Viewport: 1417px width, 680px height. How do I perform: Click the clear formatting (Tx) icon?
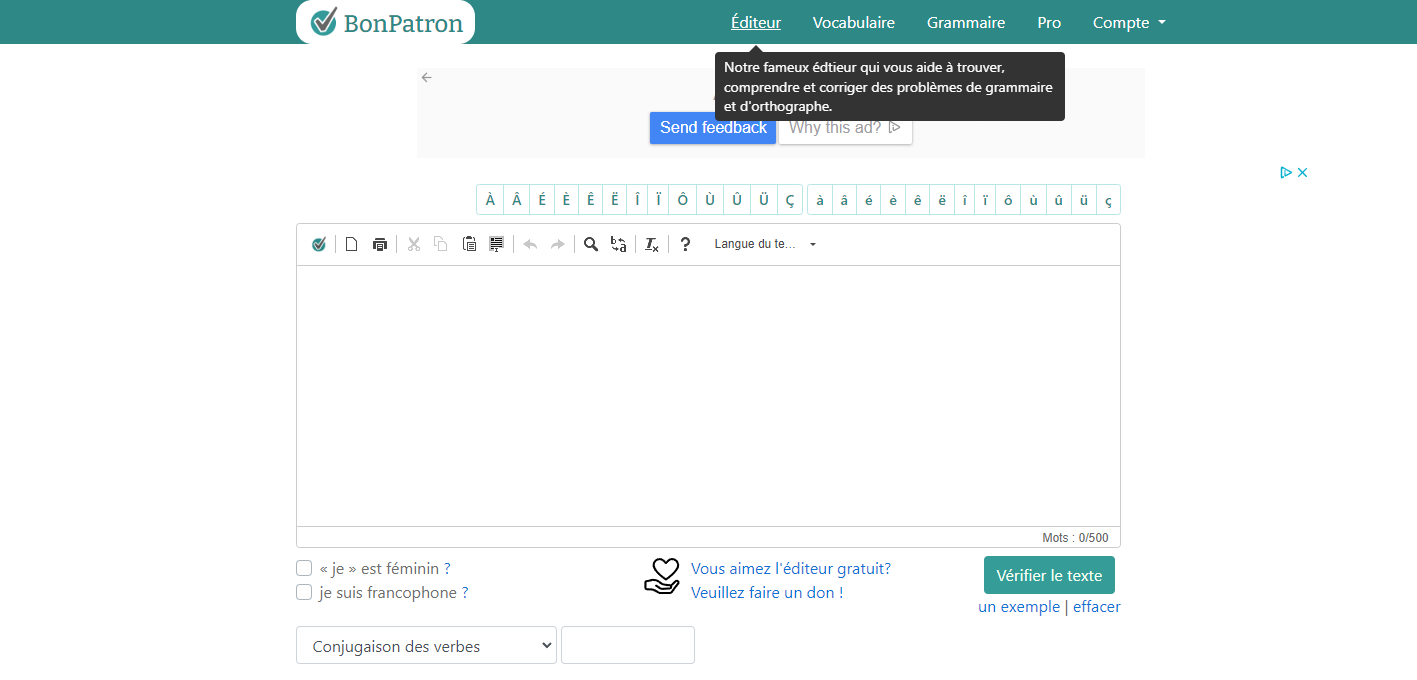tap(651, 244)
